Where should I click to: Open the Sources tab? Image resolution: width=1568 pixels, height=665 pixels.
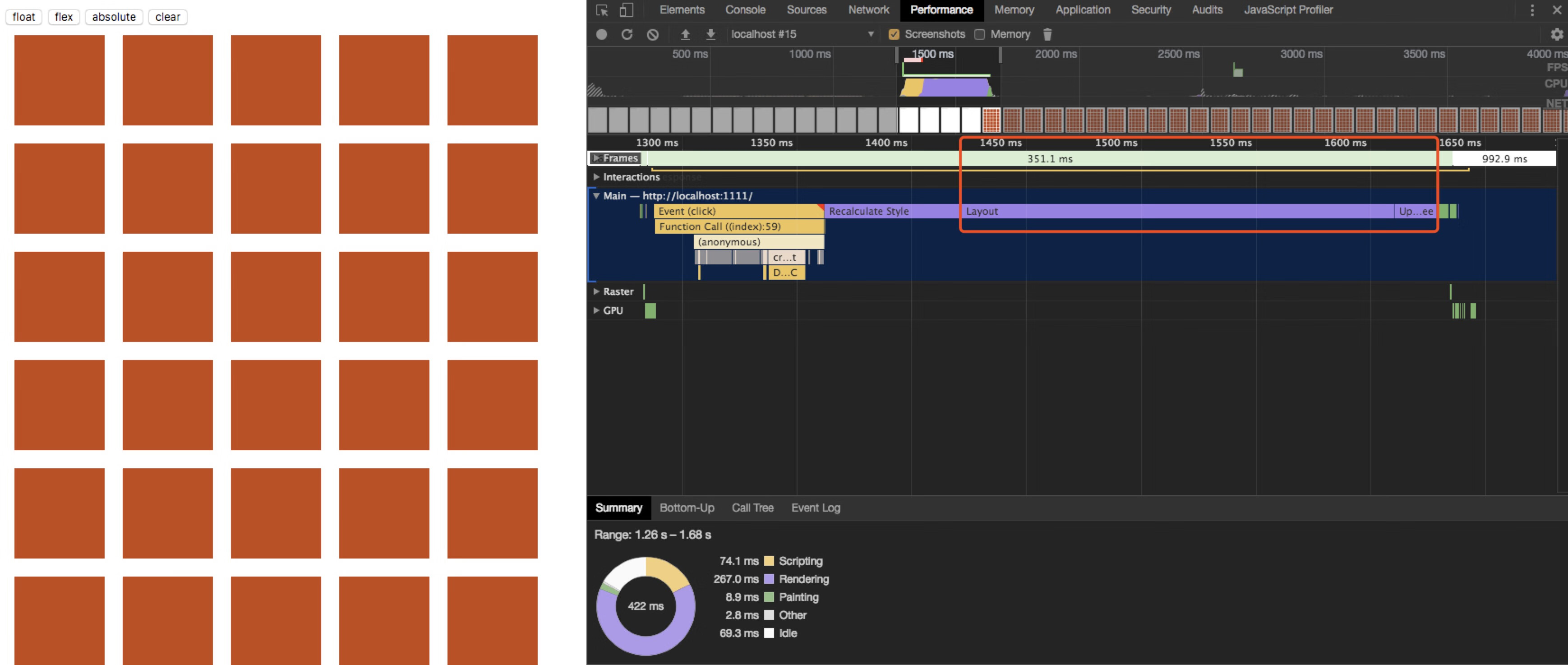[807, 10]
